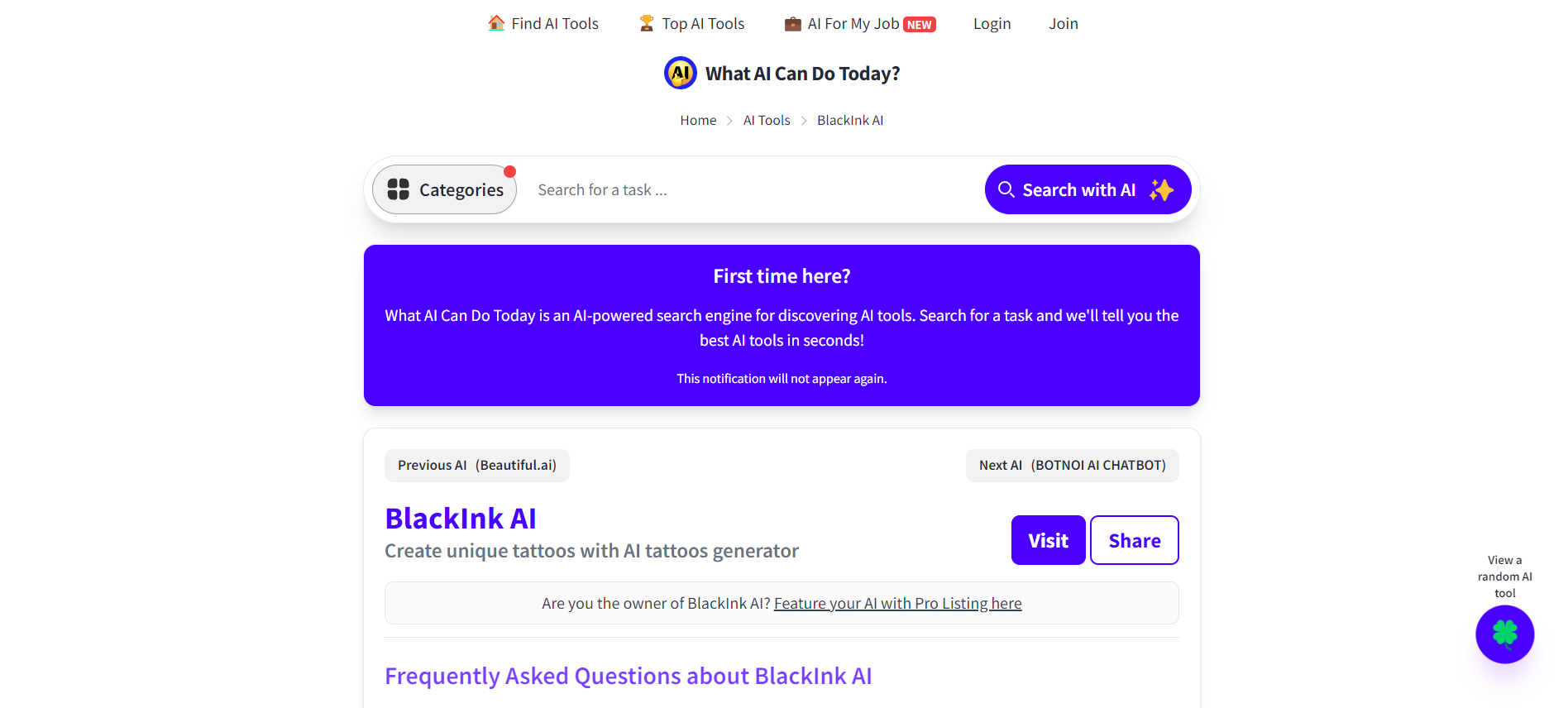
Task: Open Feature your AI with Pro Listing link
Action: (898, 603)
